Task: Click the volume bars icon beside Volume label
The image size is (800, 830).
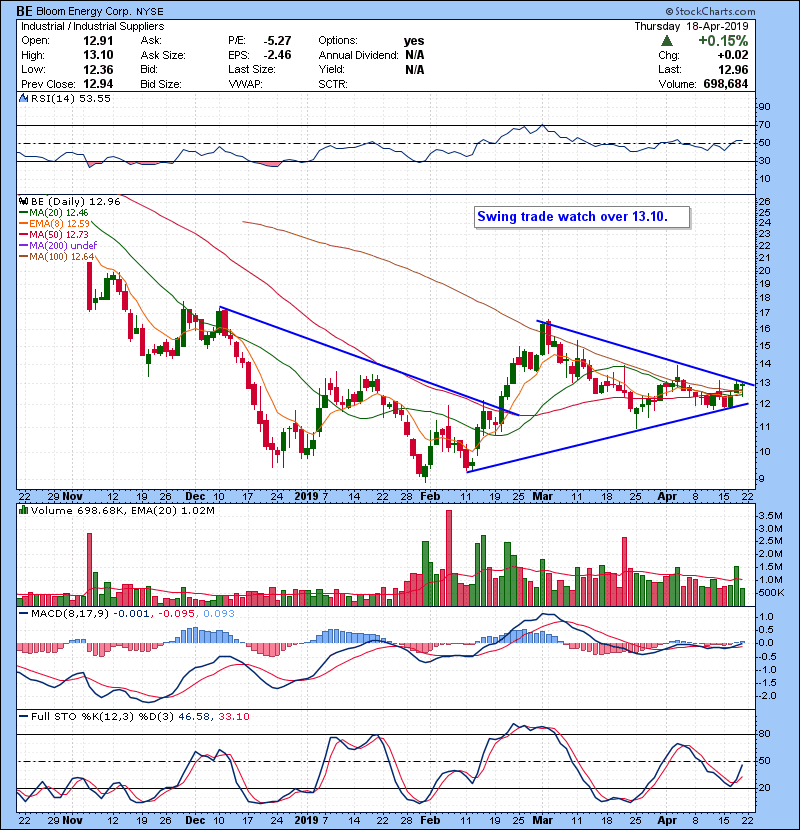Action: (x=23, y=510)
